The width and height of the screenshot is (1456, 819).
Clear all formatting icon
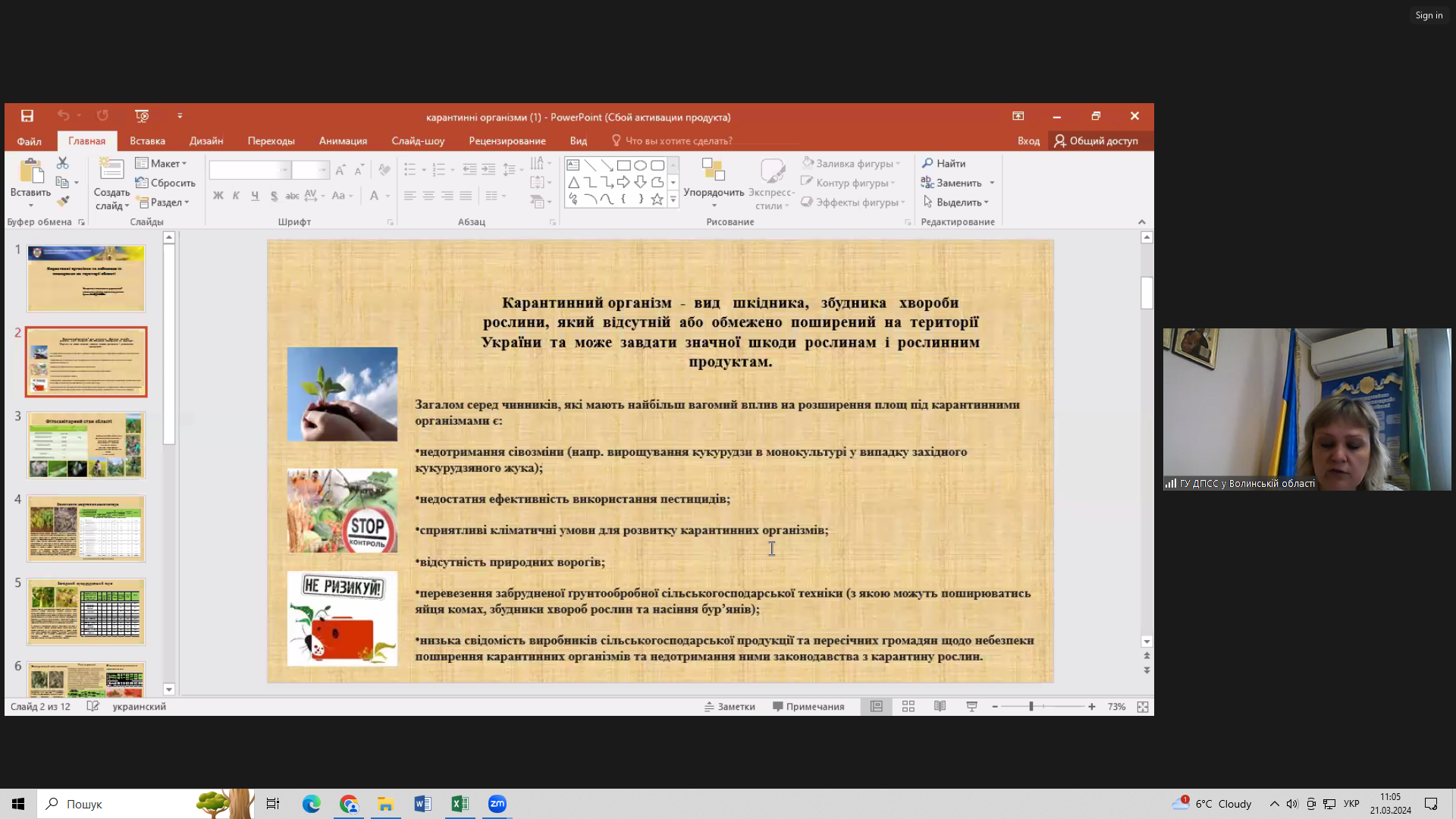[x=384, y=170]
